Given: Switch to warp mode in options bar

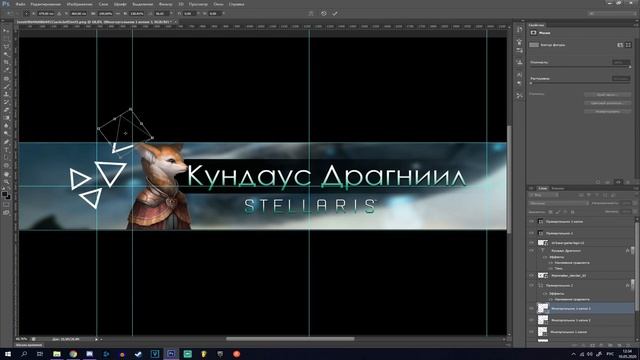Looking at the screenshot, I should [311, 13].
